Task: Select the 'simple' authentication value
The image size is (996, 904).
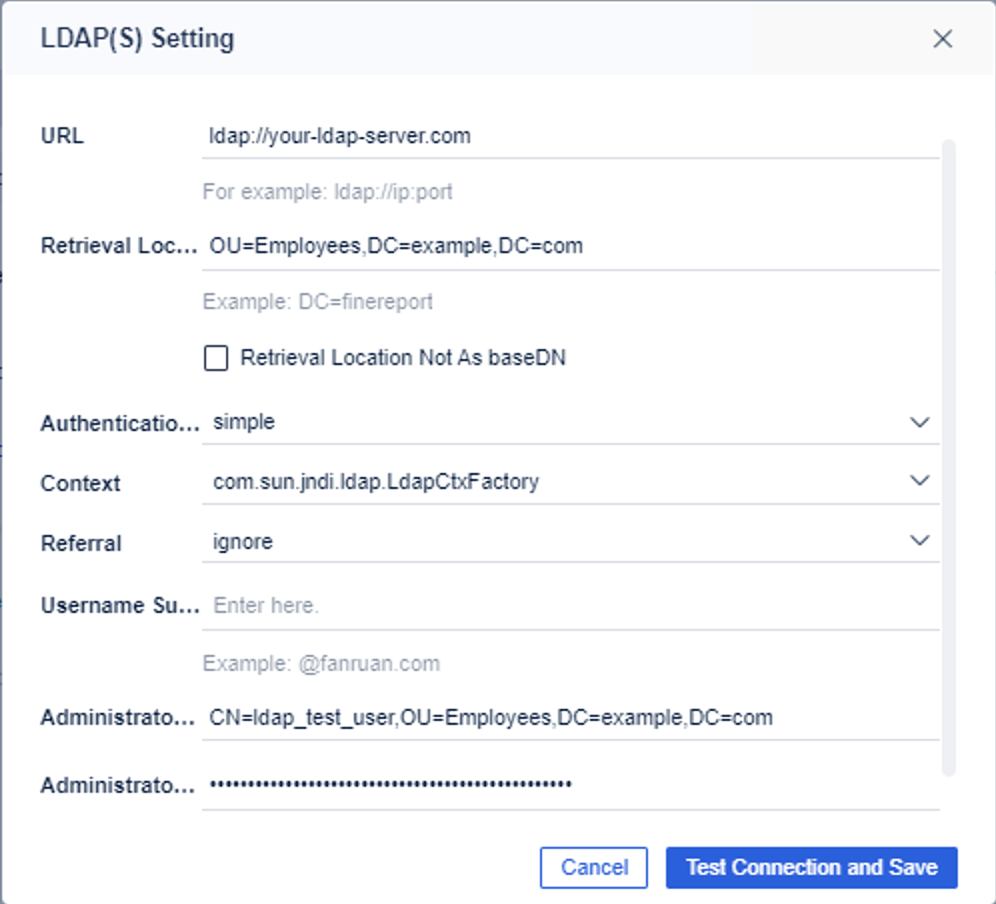Action: 244,422
